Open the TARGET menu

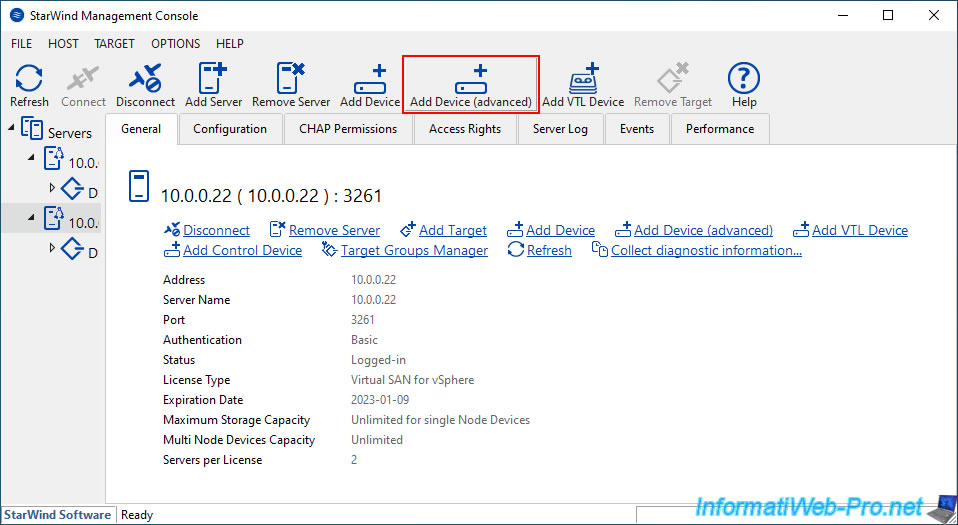(114, 44)
